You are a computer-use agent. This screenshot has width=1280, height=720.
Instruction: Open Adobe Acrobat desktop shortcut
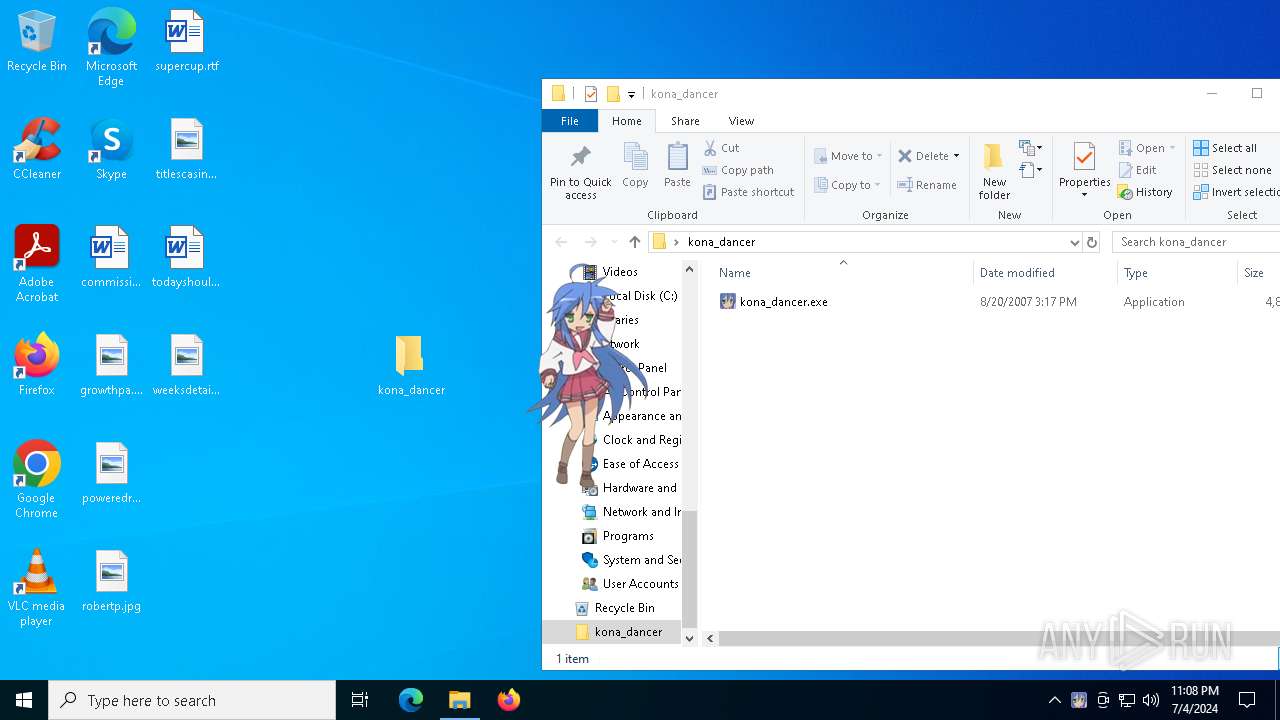pyautogui.click(x=37, y=264)
